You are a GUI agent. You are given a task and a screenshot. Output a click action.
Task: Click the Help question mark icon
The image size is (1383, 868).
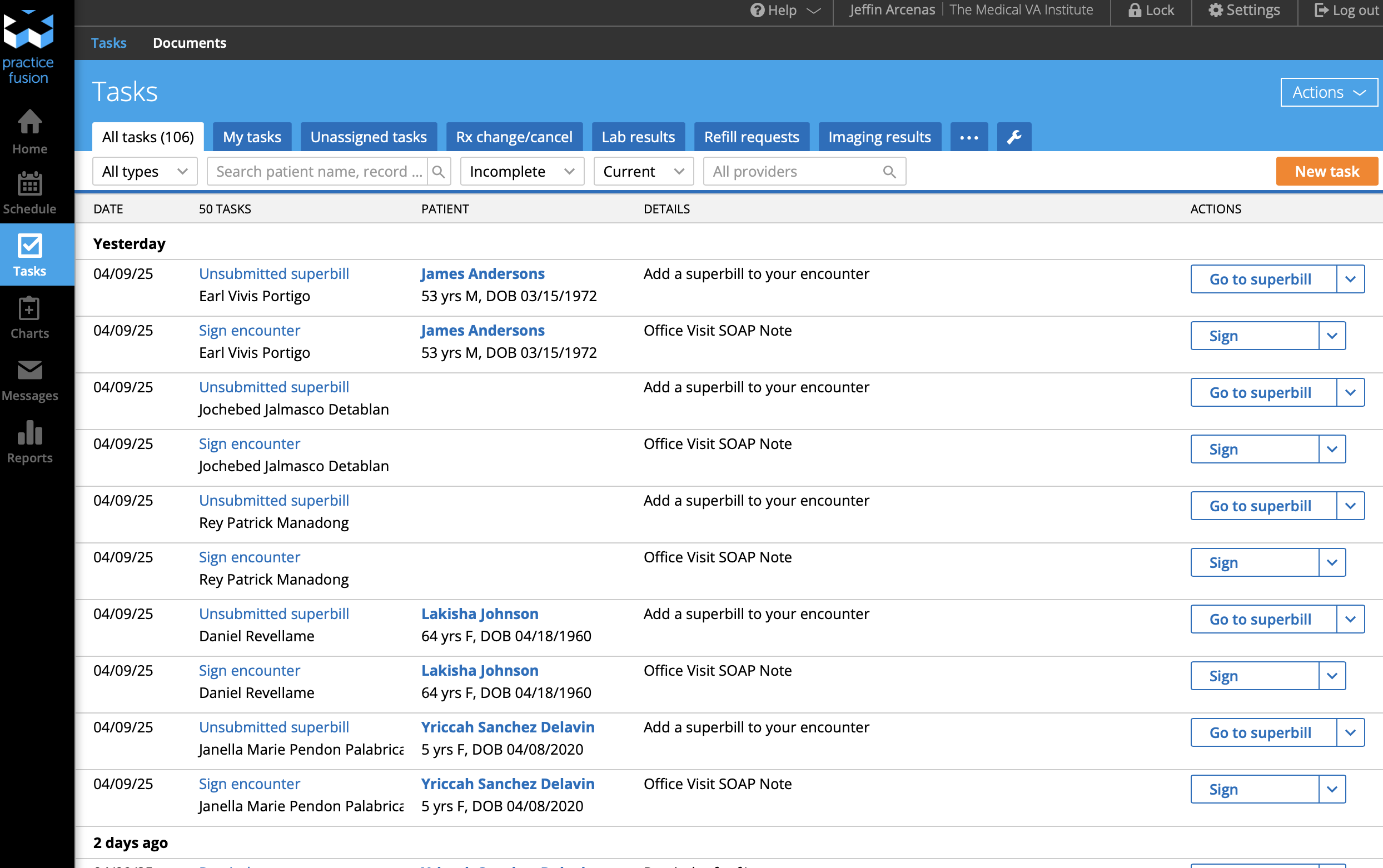point(757,11)
